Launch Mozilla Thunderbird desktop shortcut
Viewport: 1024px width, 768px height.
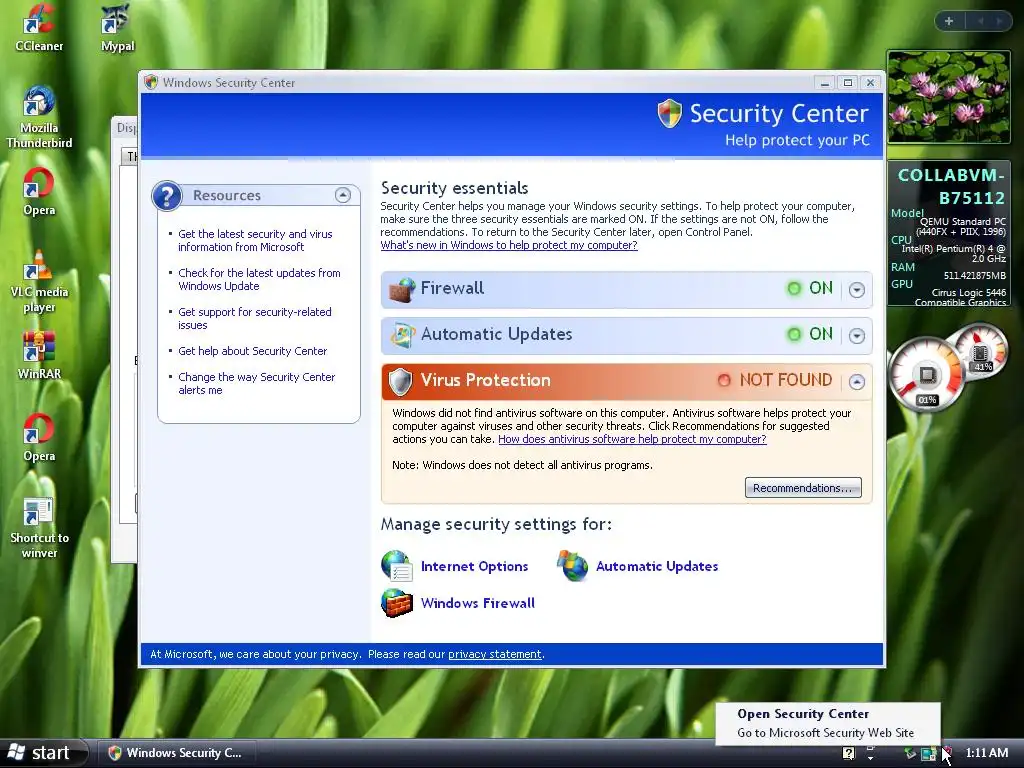click(x=39, y=116)
